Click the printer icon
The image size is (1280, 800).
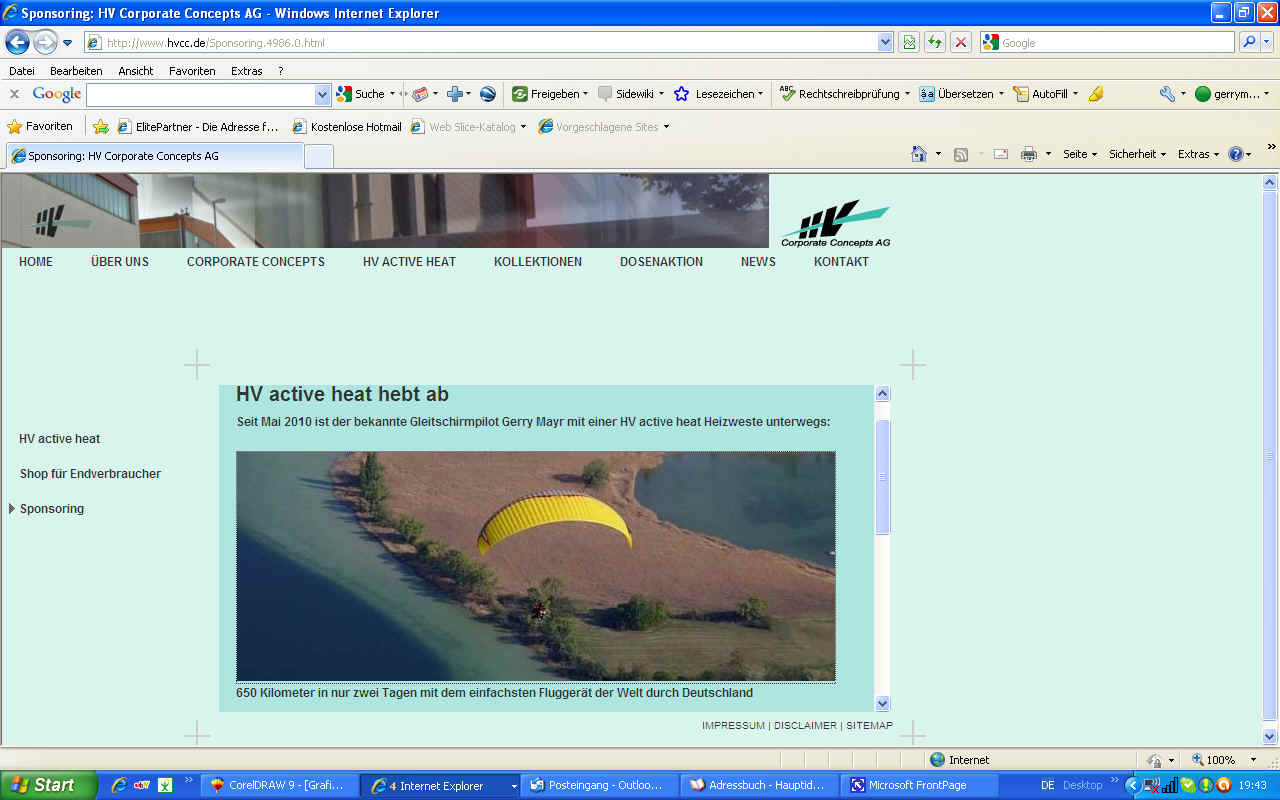(x=1028, y=154)
